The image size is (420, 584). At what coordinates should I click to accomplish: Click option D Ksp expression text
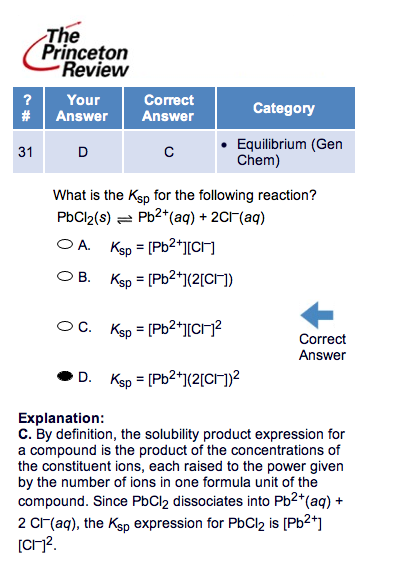coord(175,378)
